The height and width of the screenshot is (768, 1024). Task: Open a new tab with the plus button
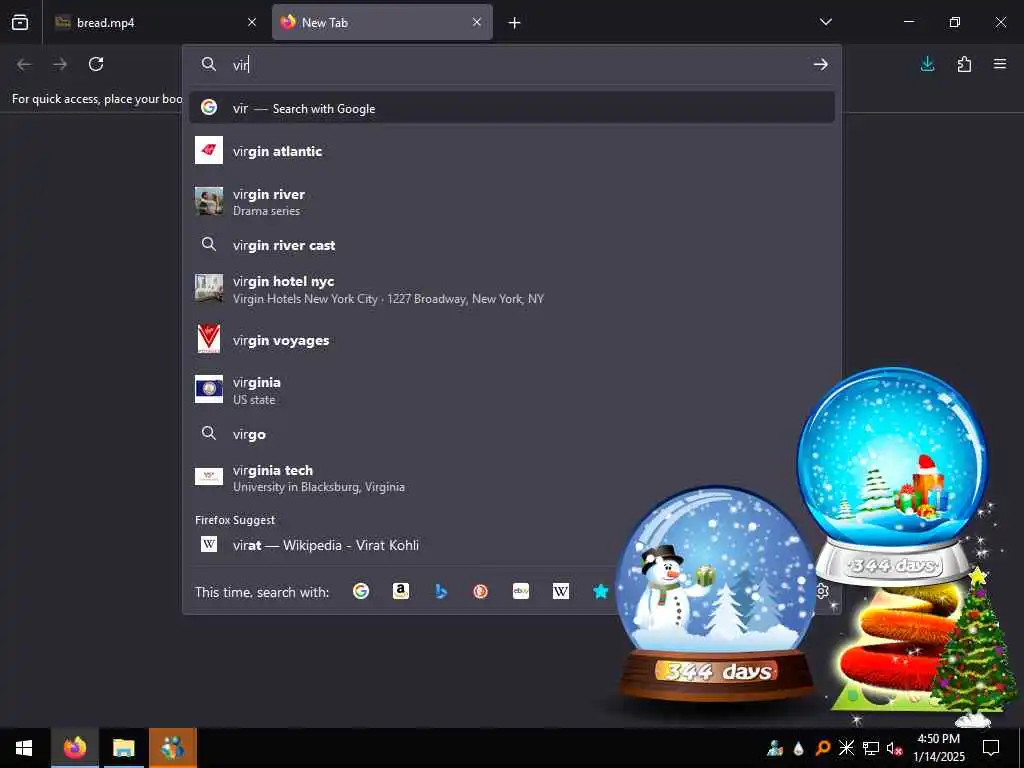click(515, 23)
